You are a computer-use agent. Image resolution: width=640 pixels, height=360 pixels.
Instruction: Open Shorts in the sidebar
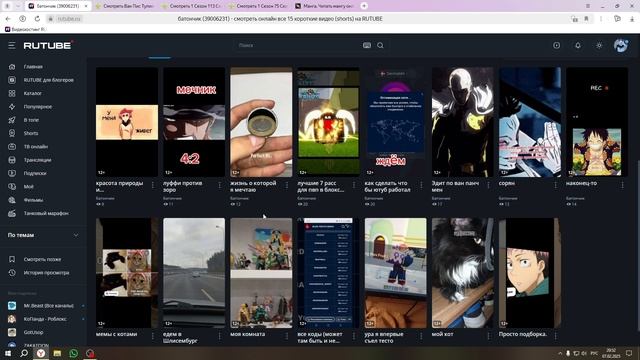(31, 133)
